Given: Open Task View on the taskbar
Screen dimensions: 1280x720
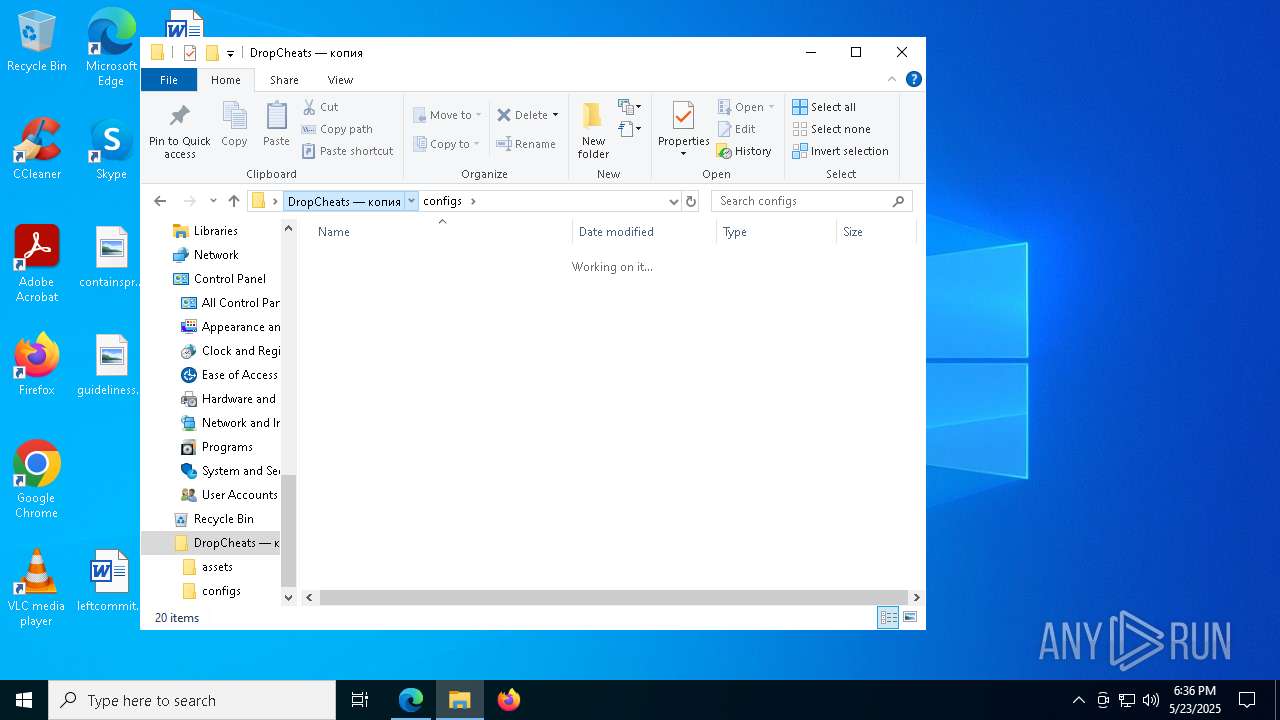Looking at the screenshot, I should coord(360,700).
